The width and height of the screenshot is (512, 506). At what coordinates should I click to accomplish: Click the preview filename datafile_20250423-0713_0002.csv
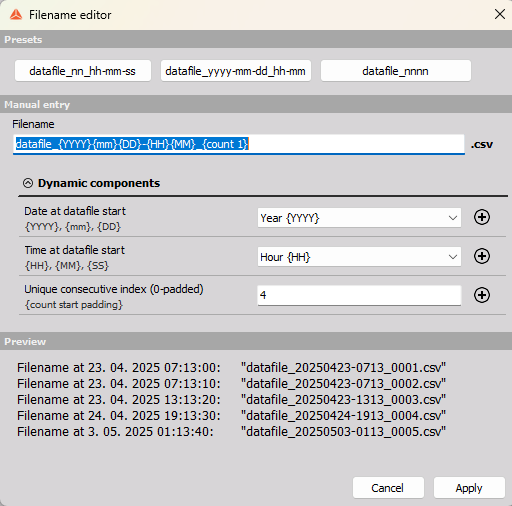click(343, 384)
